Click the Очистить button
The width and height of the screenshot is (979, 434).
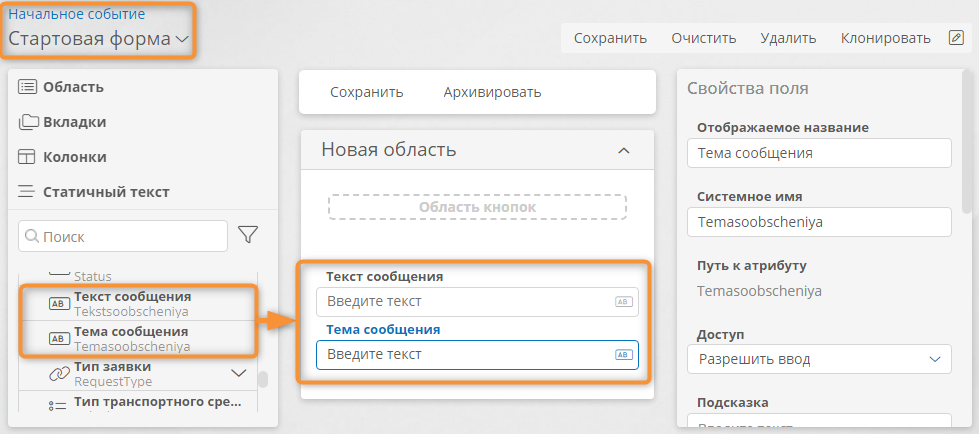pyautogui.click(x=704, y=38)
